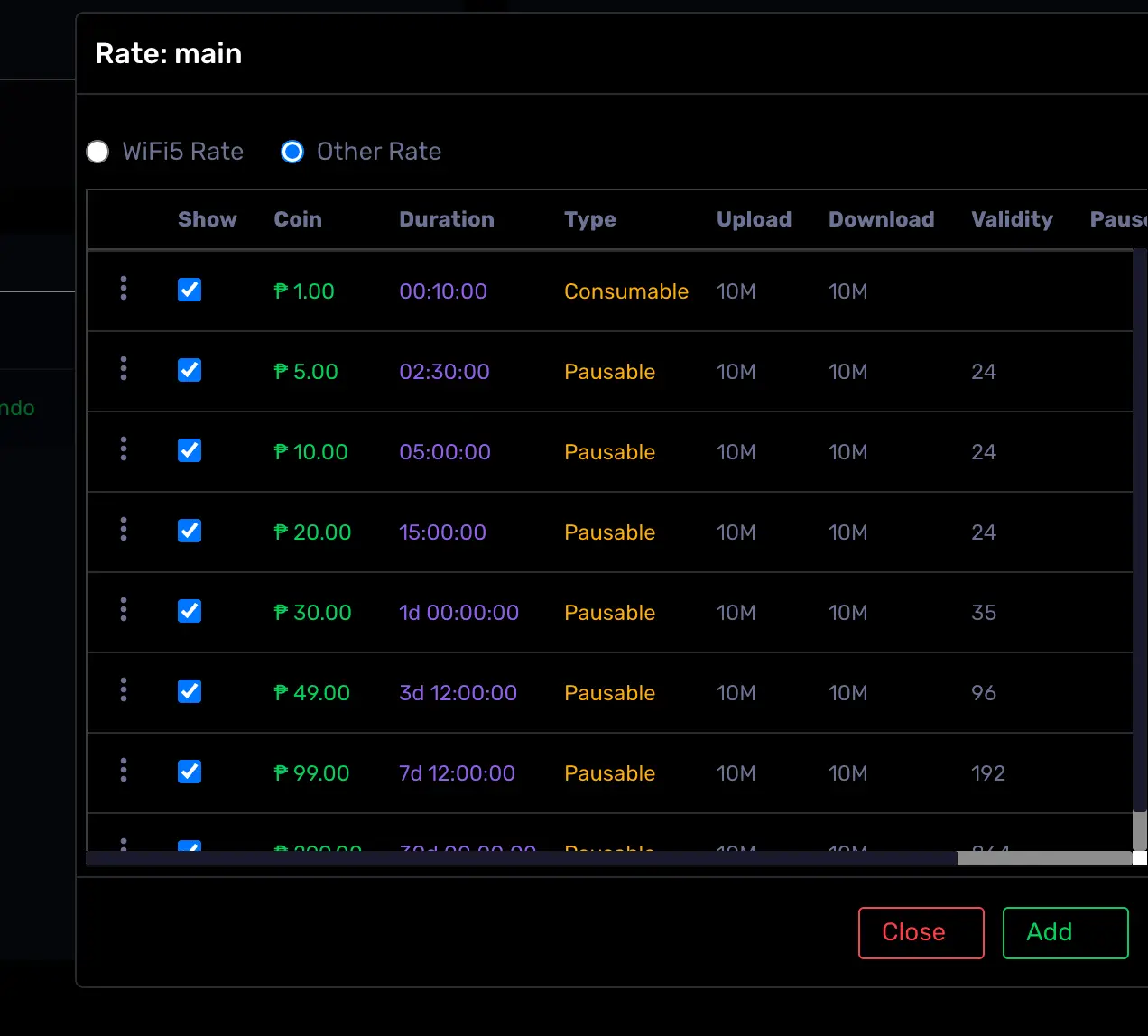Open the kebab menu on ₱10.00 row
Viewport: 1148px width, 1036px height.
(124, 449)
